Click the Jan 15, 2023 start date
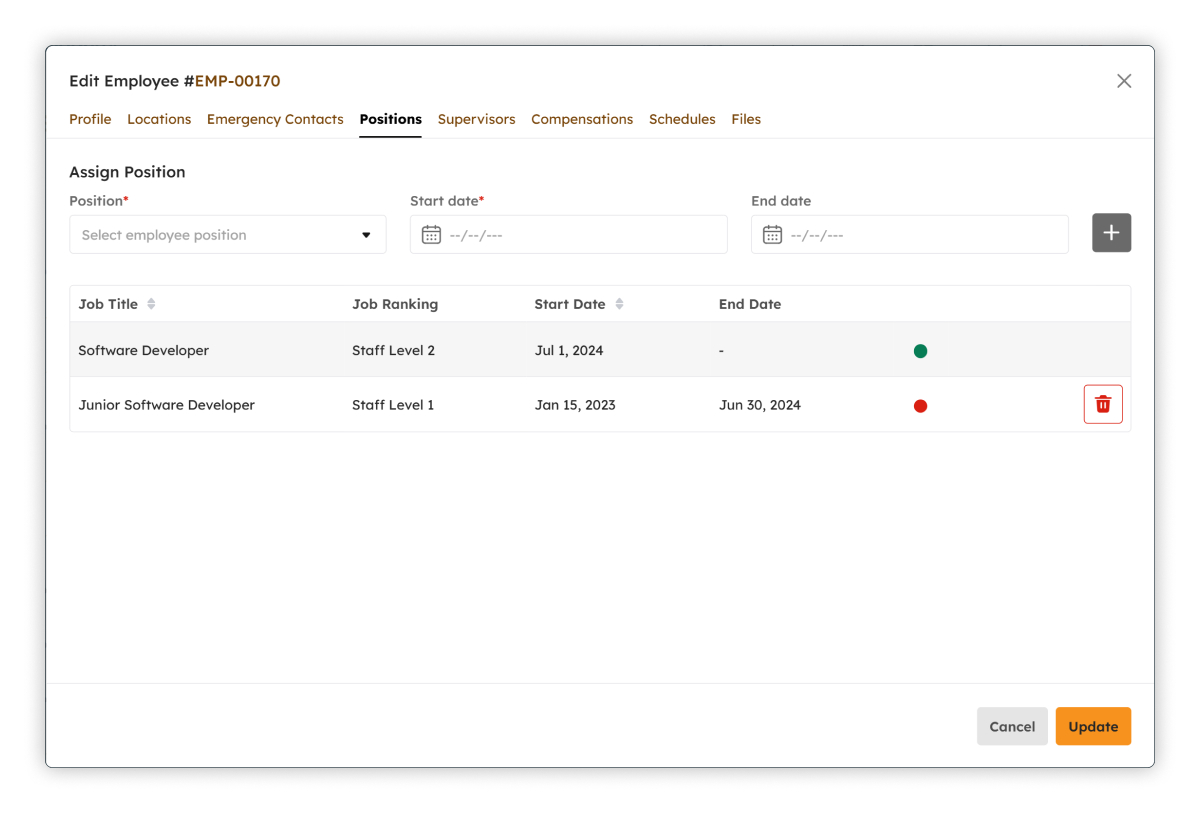Screen dimensions: 1200x813 click(575, 405)
